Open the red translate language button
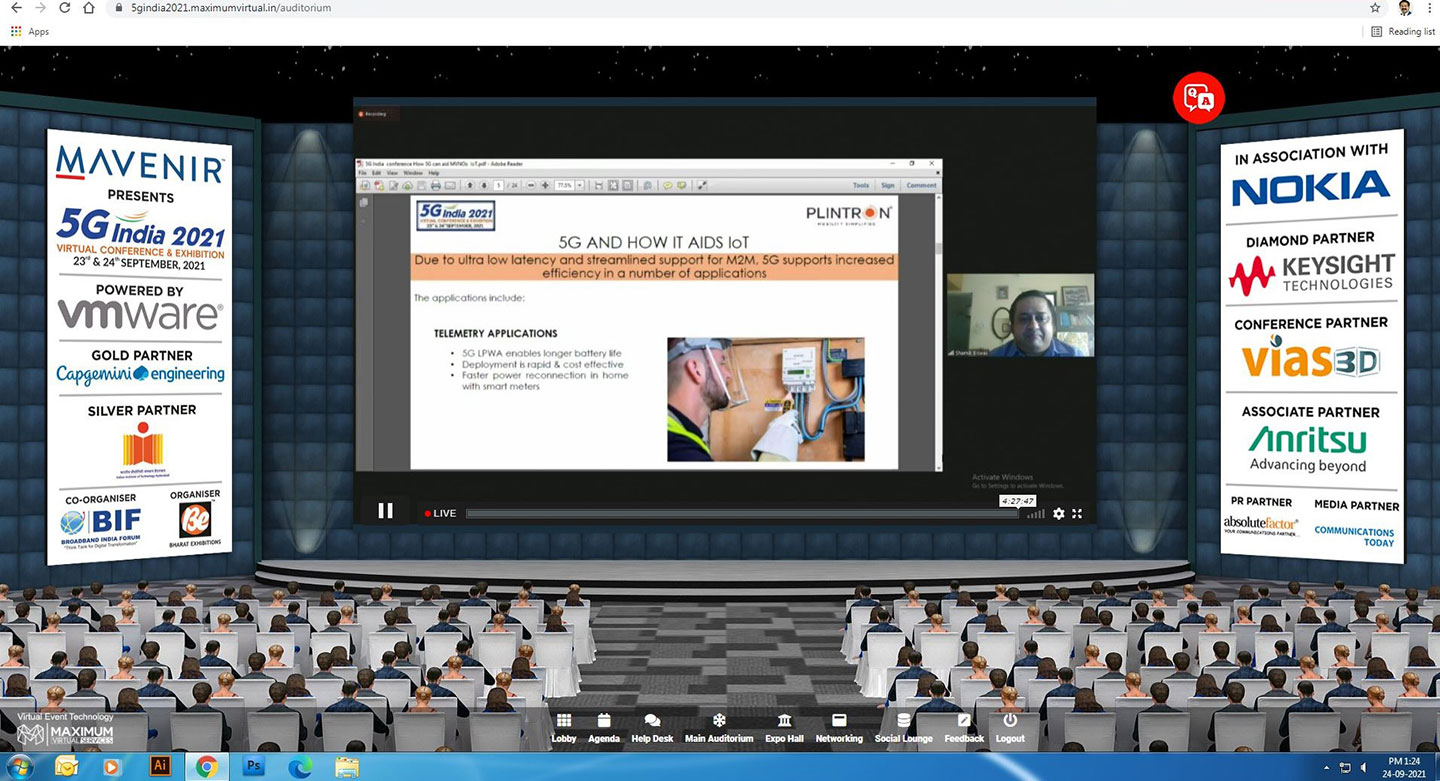 click(1198, 98)
